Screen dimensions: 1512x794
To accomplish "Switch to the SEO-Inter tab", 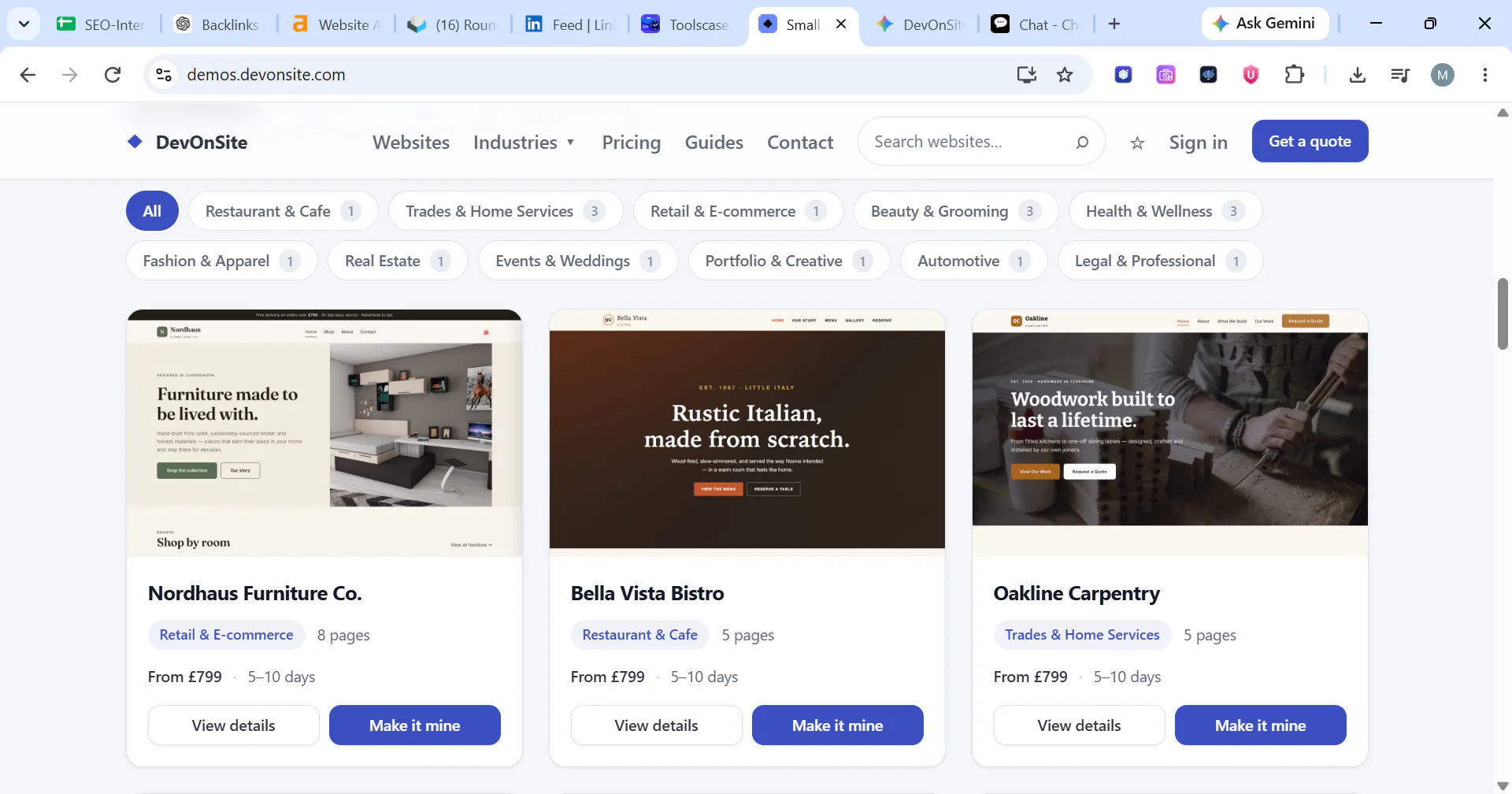I will (102, 24).
